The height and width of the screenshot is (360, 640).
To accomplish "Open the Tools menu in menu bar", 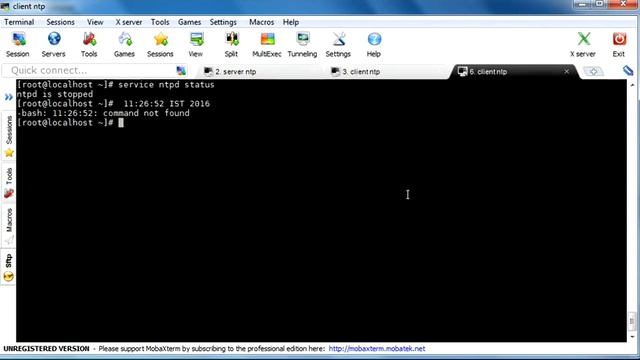I will point(160,22).
